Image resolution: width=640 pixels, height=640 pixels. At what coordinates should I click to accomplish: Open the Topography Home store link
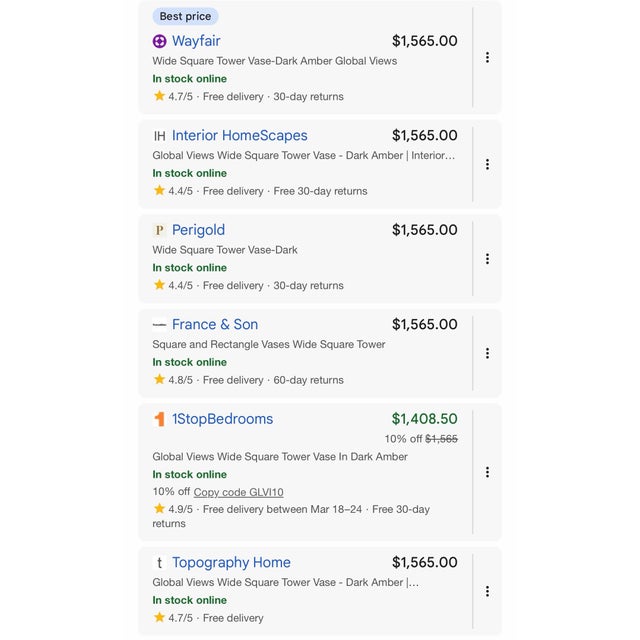[x=231, y=563]
